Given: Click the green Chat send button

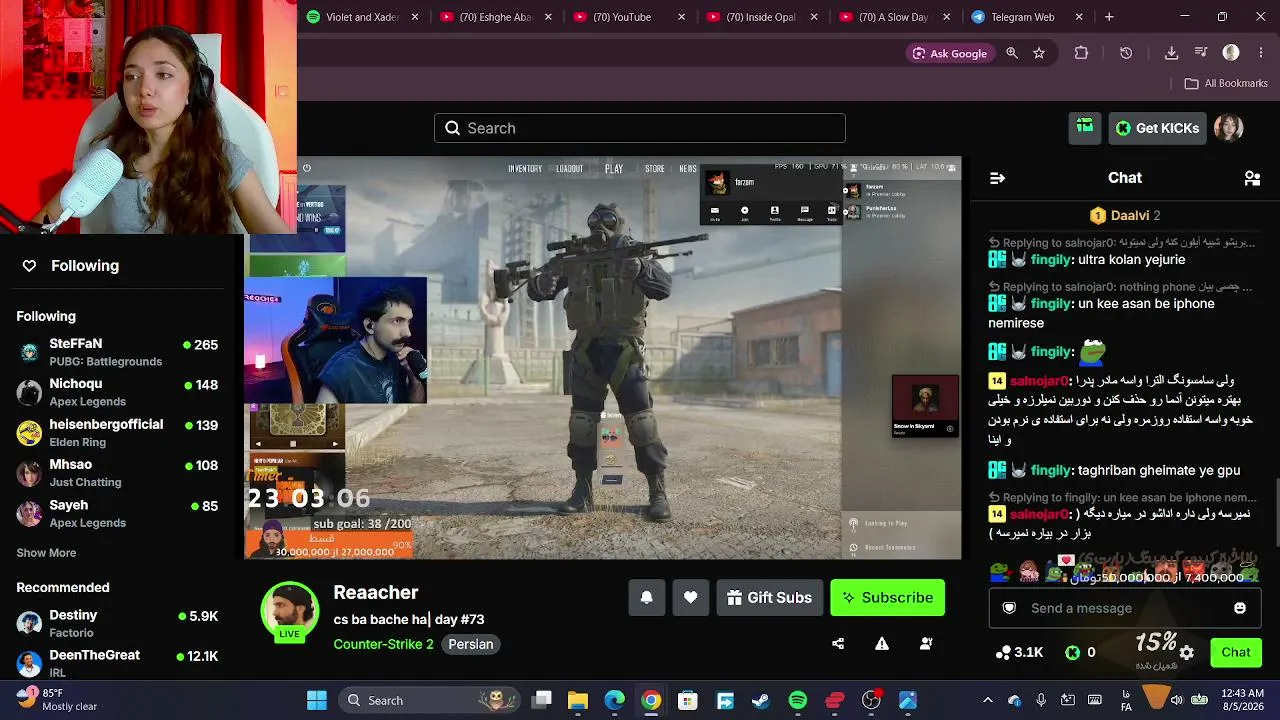Looking at the screenshot, I should (x=1236, y=653).
